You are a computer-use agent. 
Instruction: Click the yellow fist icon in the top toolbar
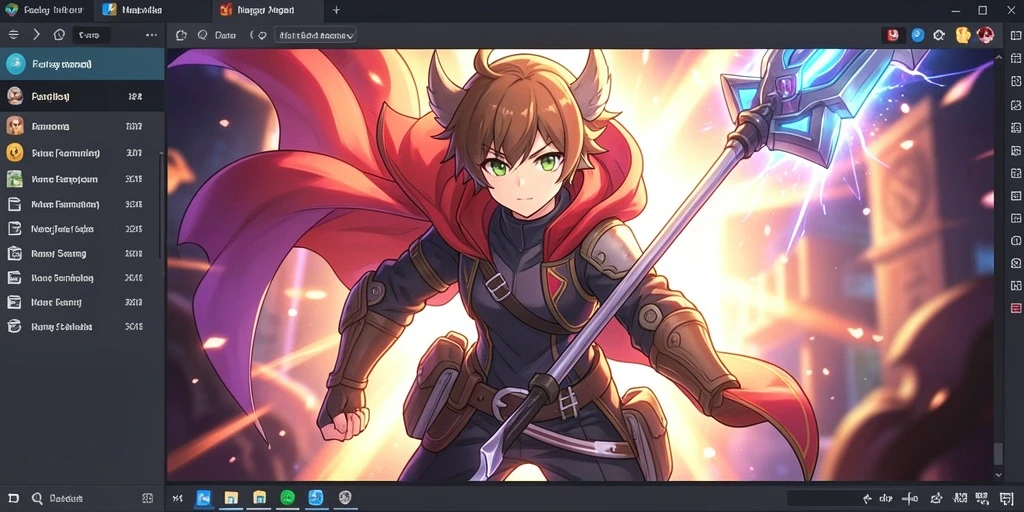pyautogui.click(x=962, y=35)
